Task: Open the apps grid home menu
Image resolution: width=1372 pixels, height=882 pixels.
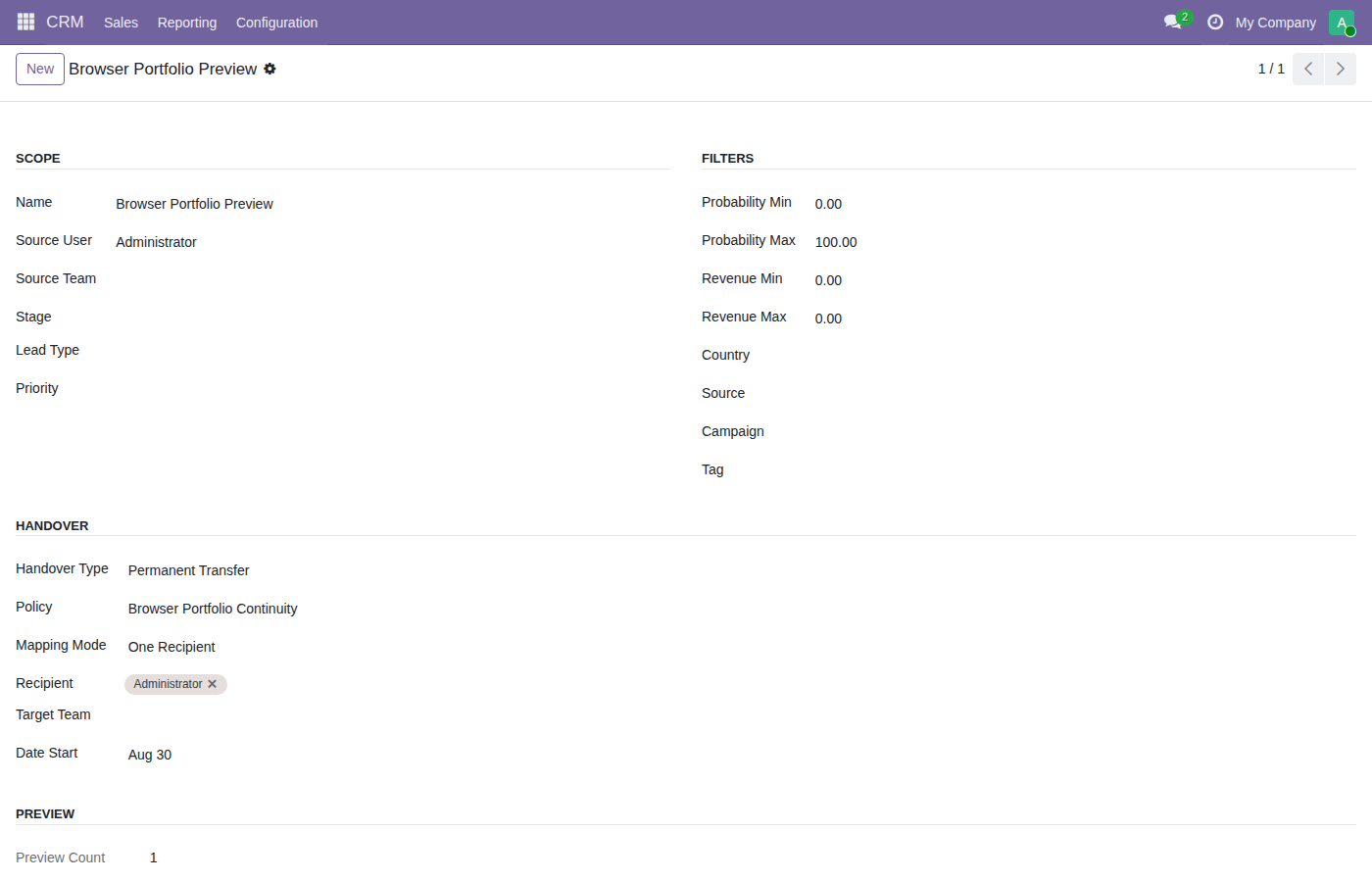Action: coord(26,22)
